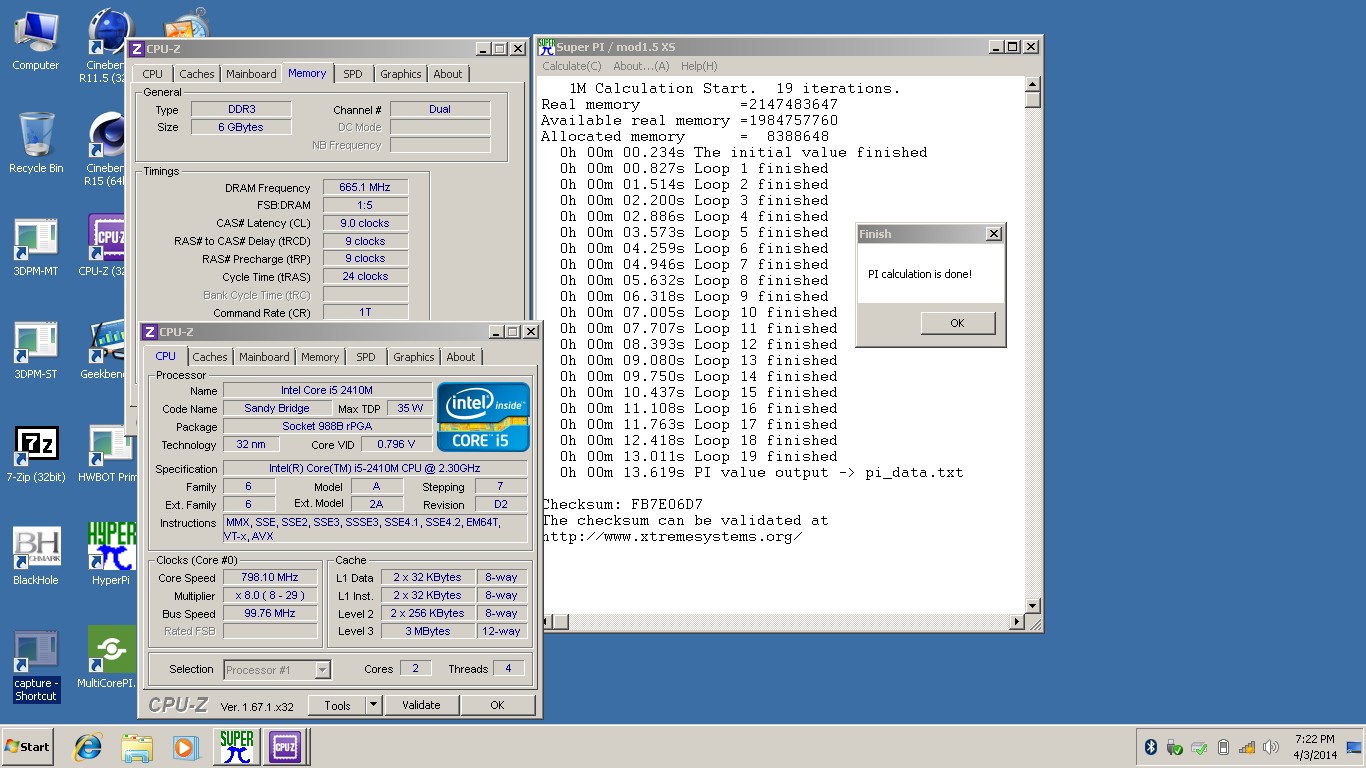Screen dimensions: 1366x768
Task: Click the Tools button in CPU-Z
Action: click(x=337, y=705)
